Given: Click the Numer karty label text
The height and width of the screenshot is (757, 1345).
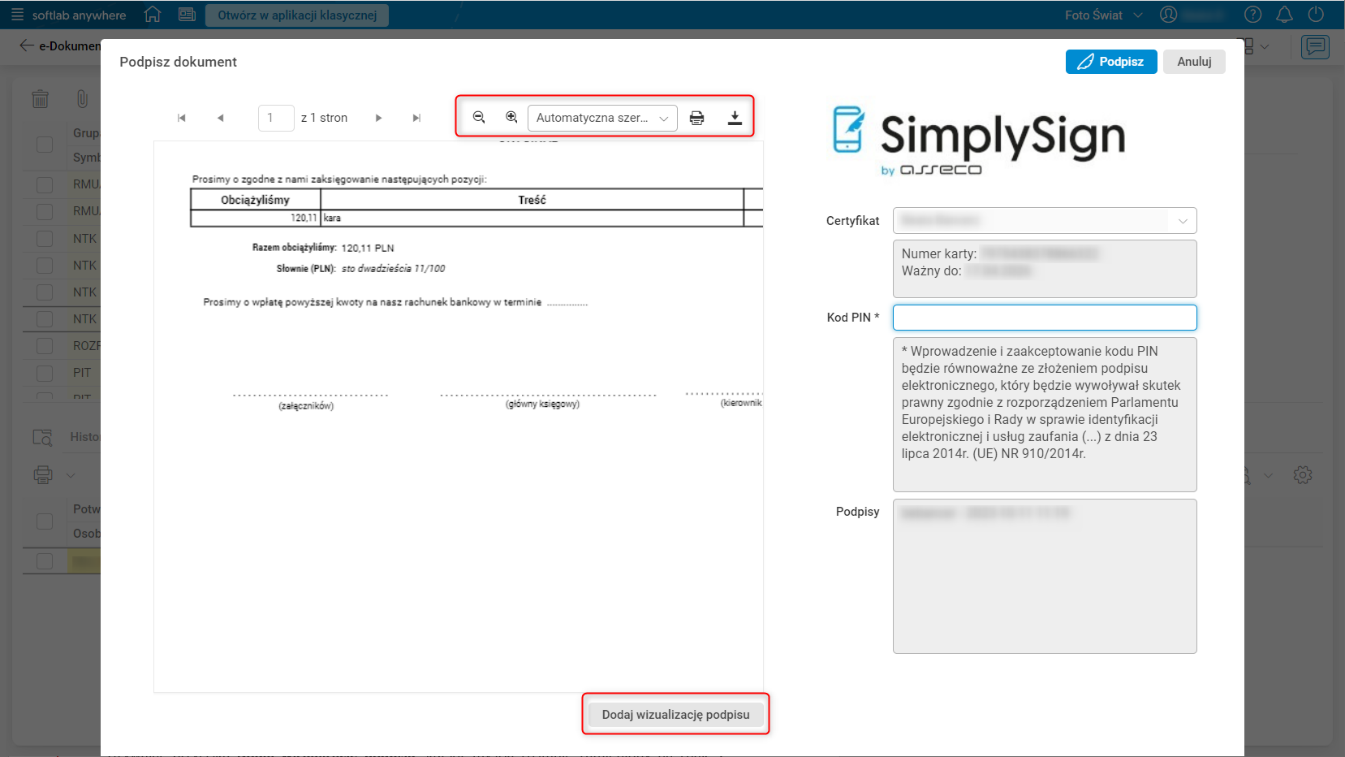Looking at the screenshot, I should (x=939, y=254).
